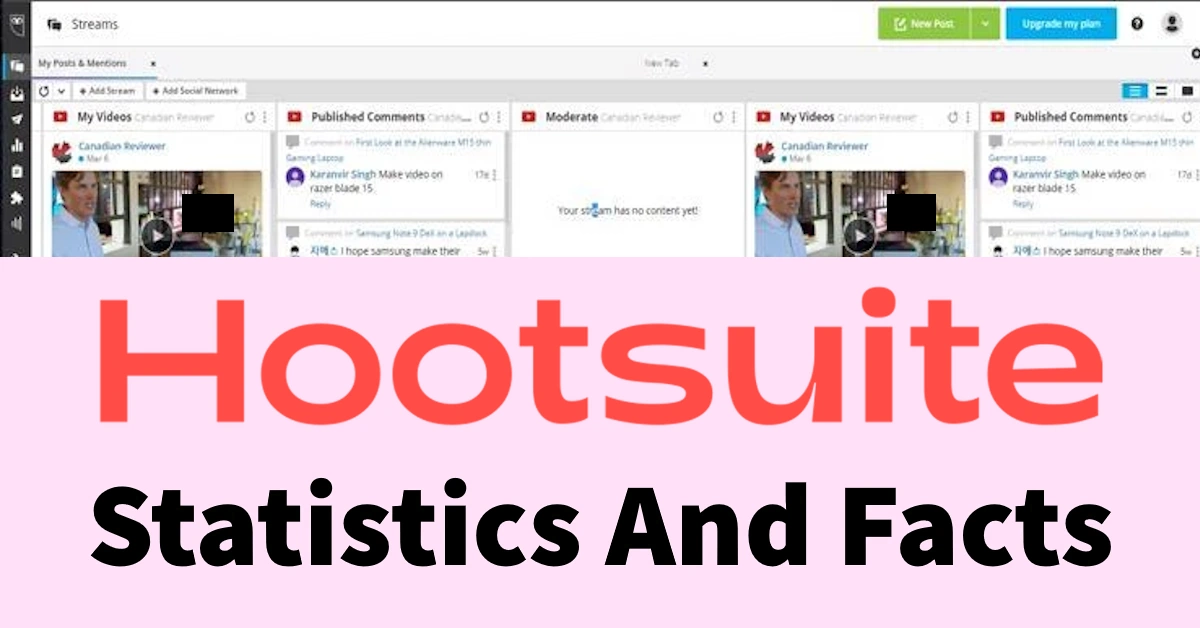Open the right My Videos stream options menu
Viewport: 1200px width, 628px height.
tap(967, 117)
